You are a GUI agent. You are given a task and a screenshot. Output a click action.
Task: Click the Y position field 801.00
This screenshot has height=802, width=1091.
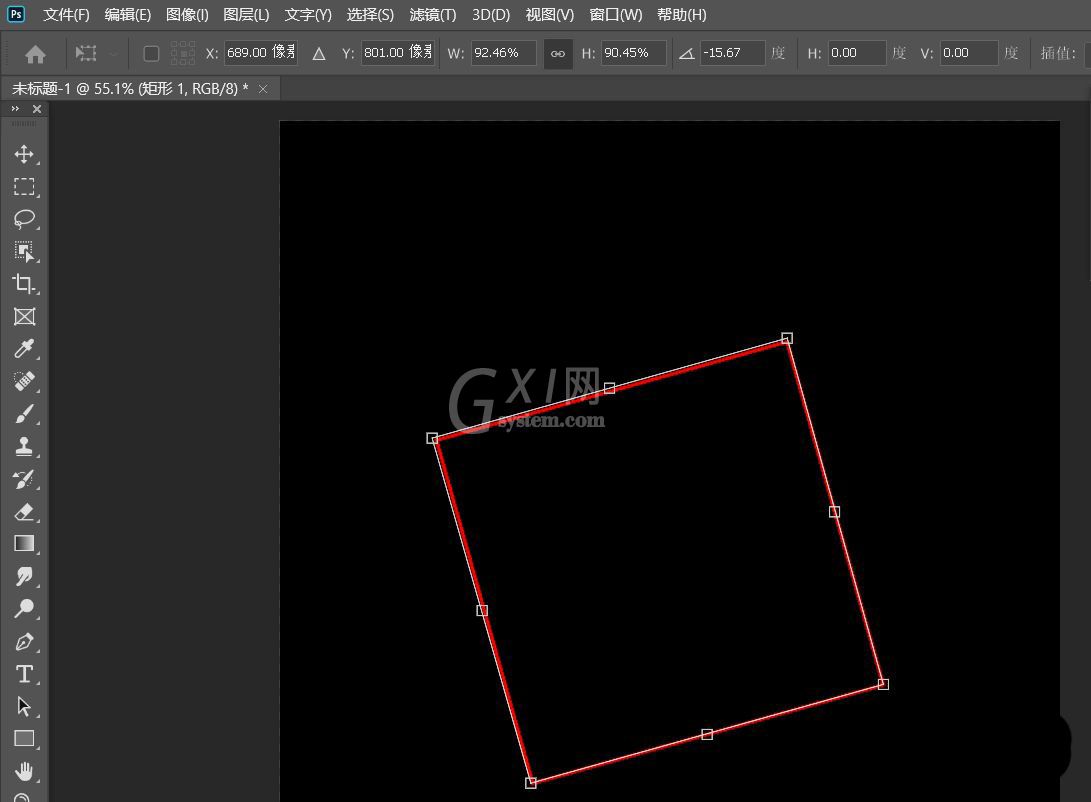398,53
